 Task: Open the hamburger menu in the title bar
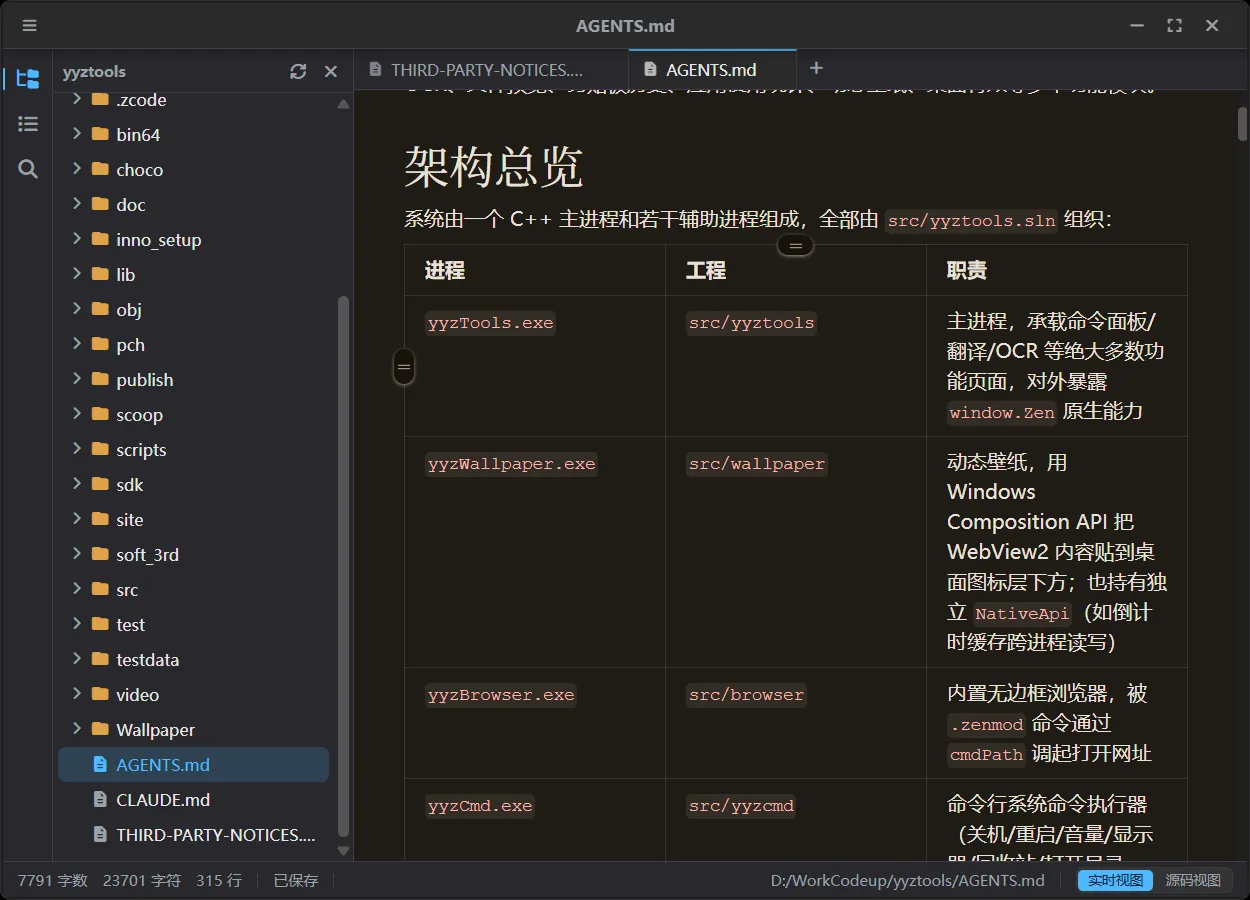[x=29, y=26]
